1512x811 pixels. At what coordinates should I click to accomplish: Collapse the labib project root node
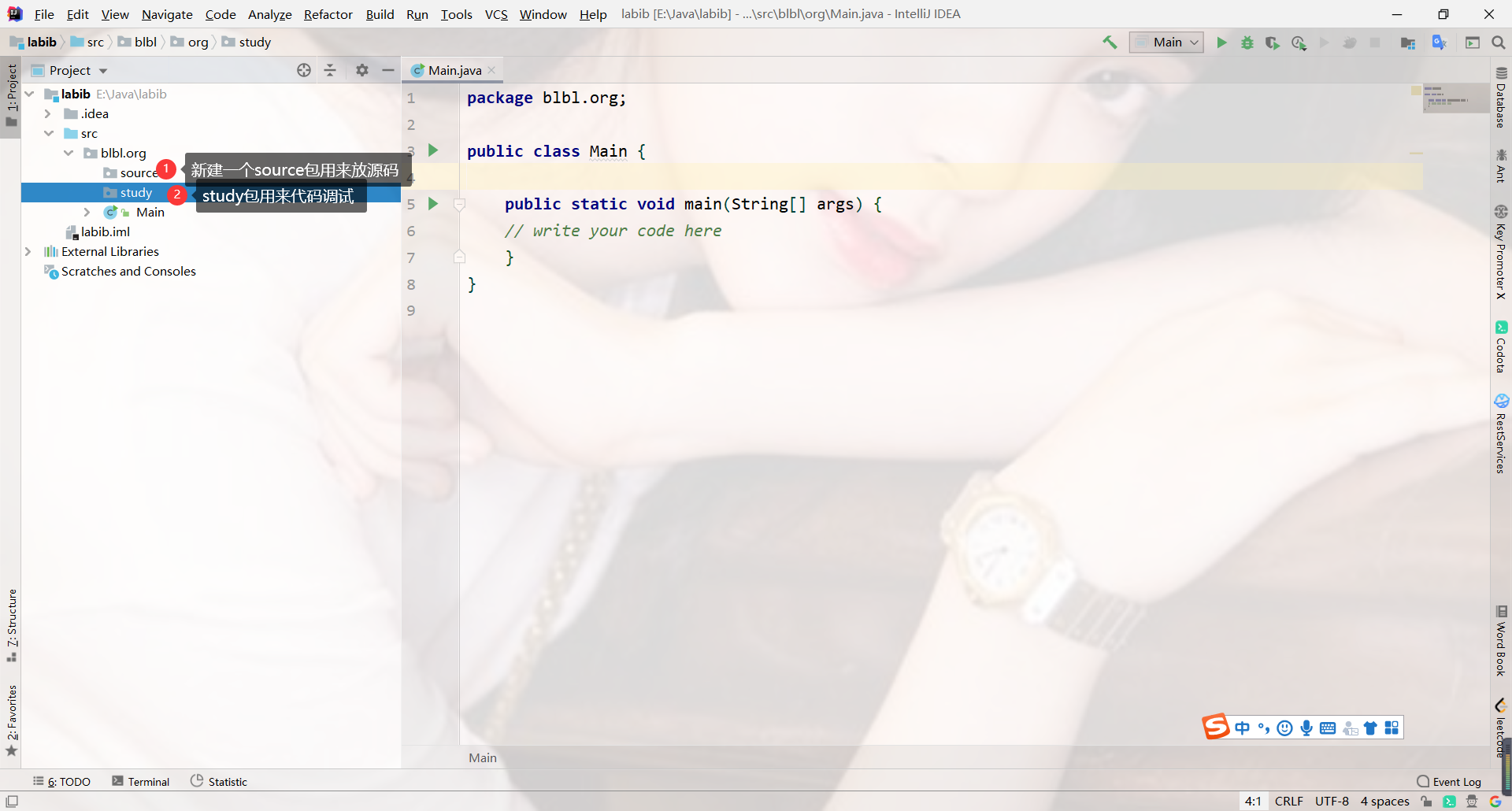pos(29,94)
